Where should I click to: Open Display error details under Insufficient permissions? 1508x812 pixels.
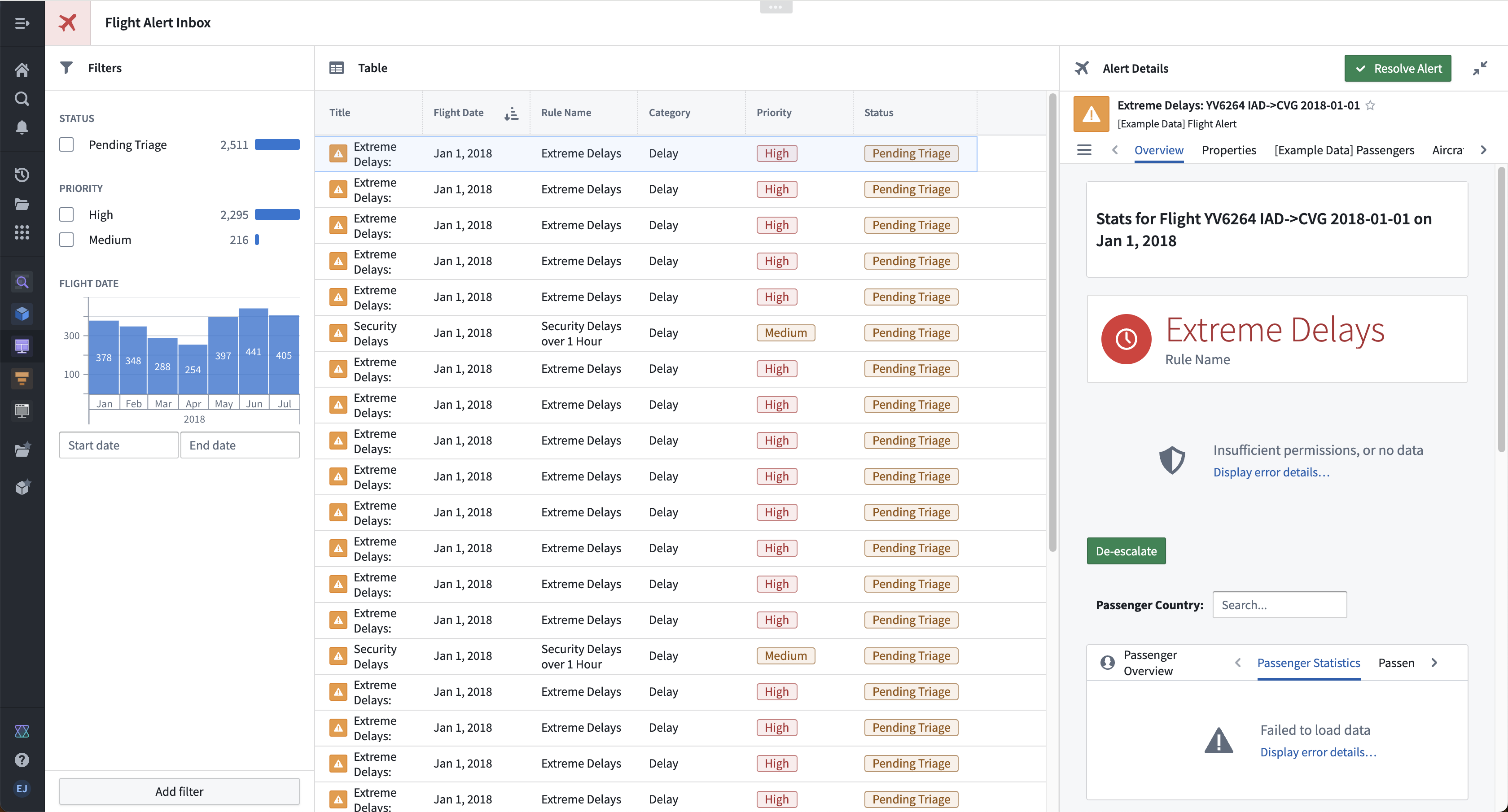point(1271,472)
